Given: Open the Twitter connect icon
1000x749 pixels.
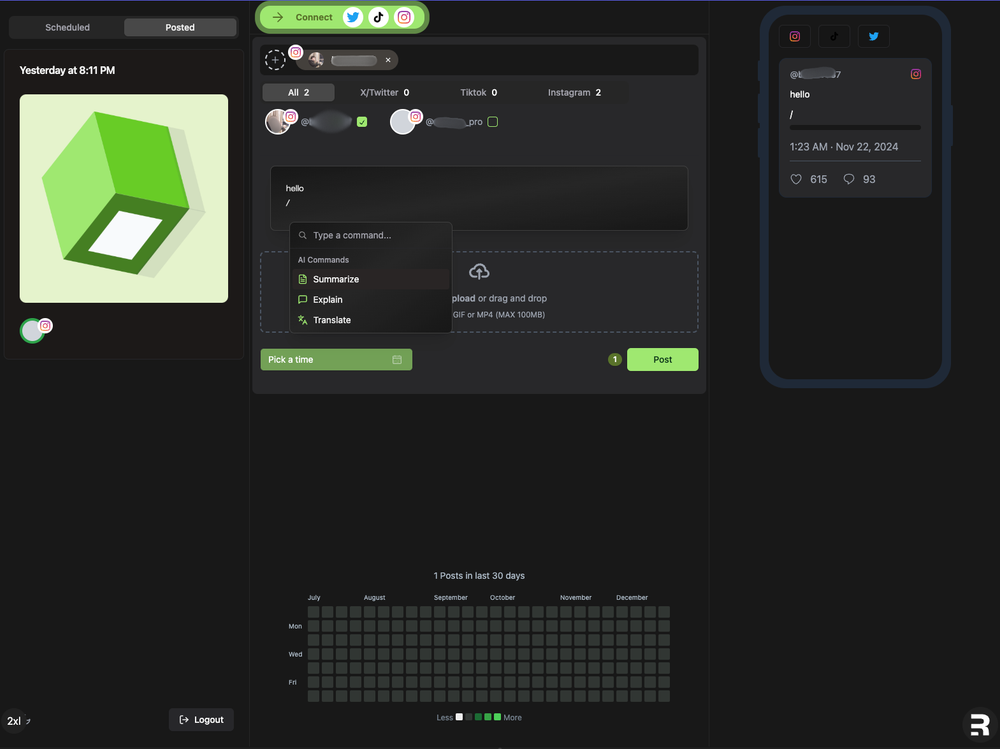Looking at the screenshot, I should 353,17.
